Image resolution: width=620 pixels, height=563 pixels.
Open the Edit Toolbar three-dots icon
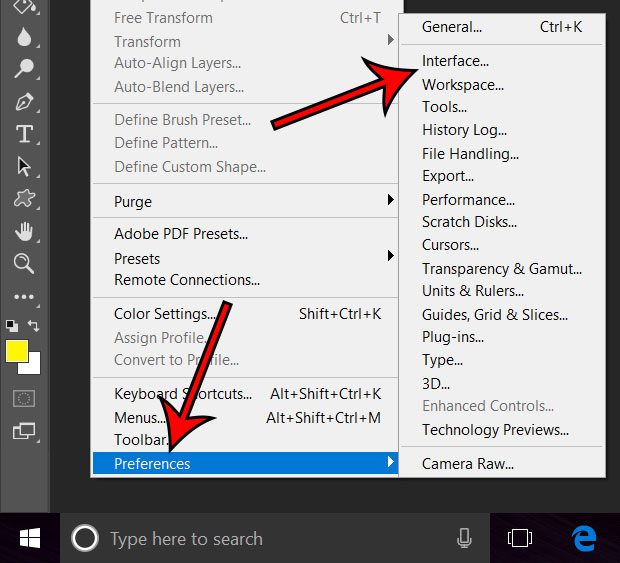point(24,297)
